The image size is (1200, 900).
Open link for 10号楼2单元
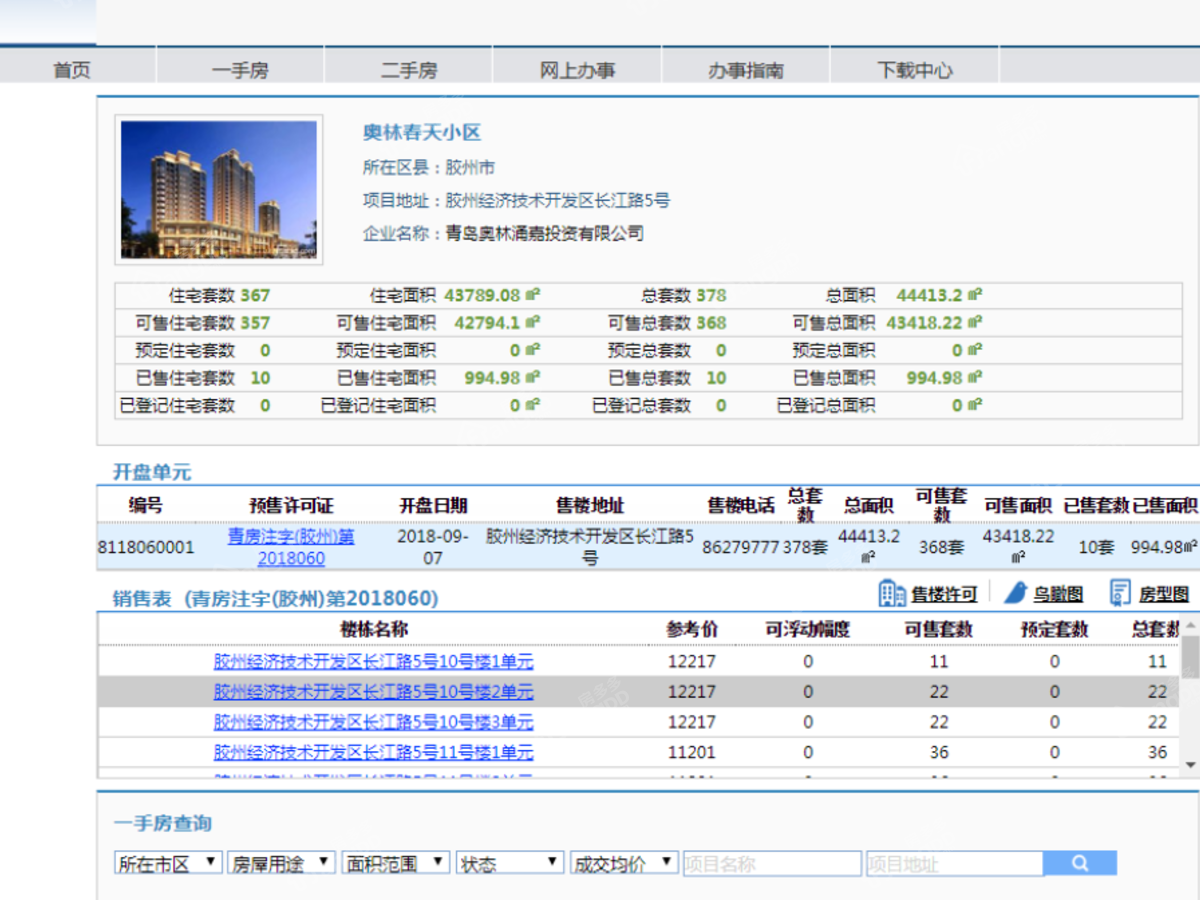373,691
